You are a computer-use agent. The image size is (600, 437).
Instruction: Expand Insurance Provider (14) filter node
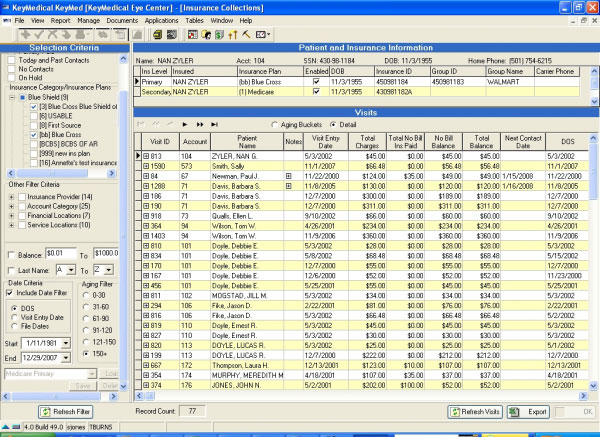11,197
